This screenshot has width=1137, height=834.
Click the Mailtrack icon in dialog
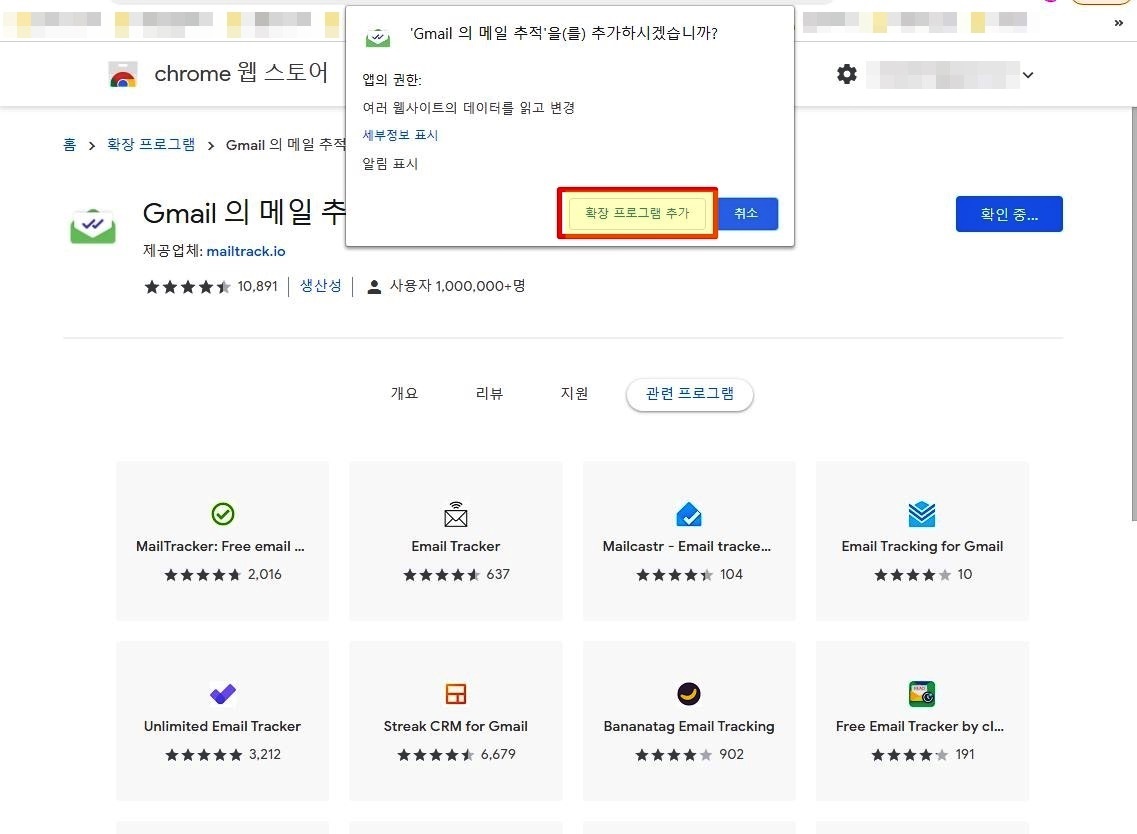tap(378, 37)
